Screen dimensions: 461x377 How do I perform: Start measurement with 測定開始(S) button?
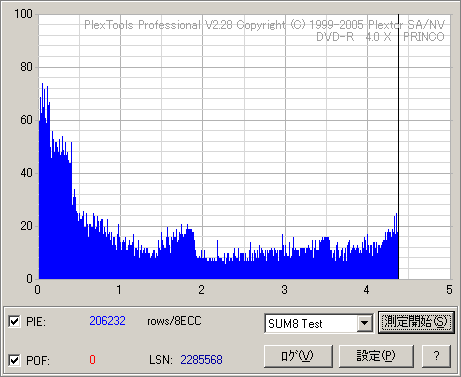[416, 322]
